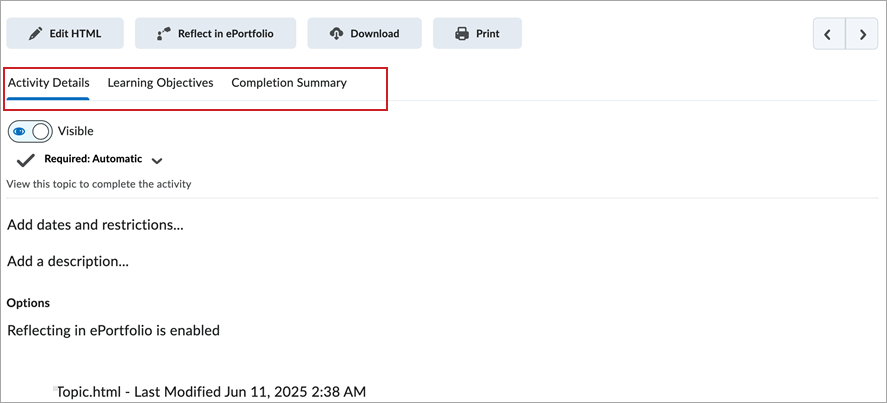This screenshot has width=887, height=403.
Task: Click the Reflect in ePortfolio icon
Action: 163,34
